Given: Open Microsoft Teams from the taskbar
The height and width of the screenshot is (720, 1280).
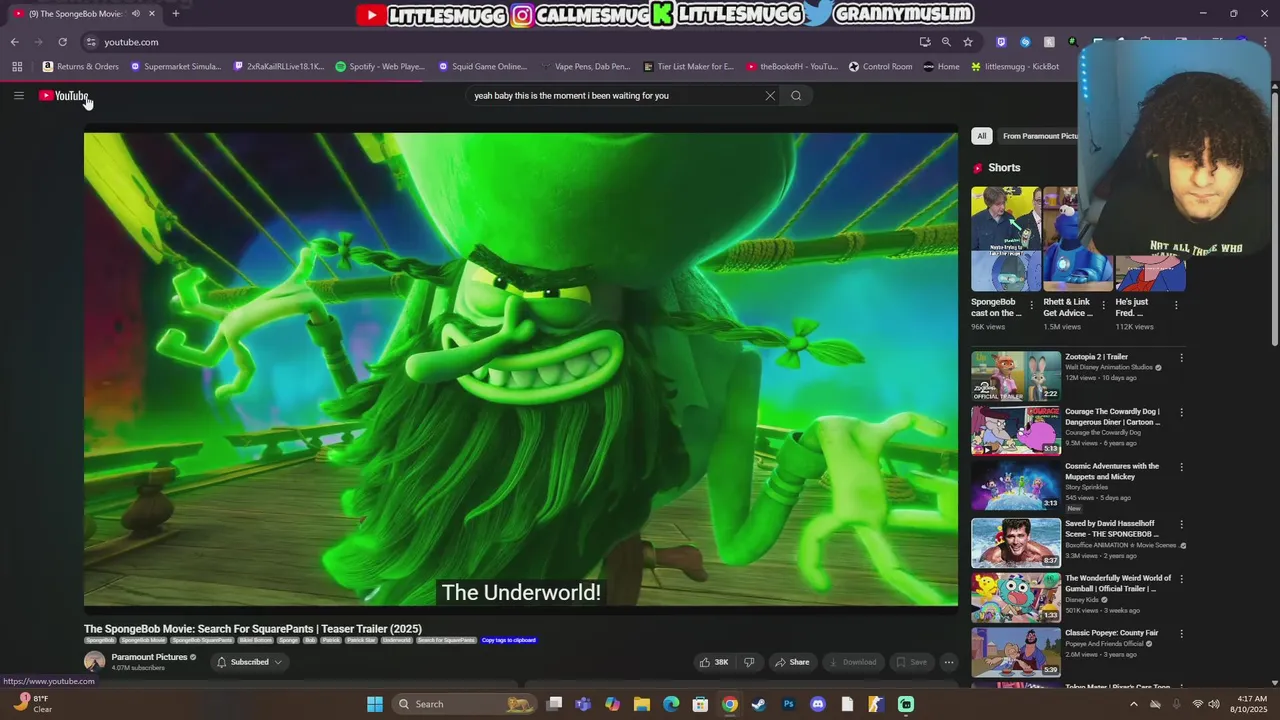Looking at the screenshot, I should [583, 704].
